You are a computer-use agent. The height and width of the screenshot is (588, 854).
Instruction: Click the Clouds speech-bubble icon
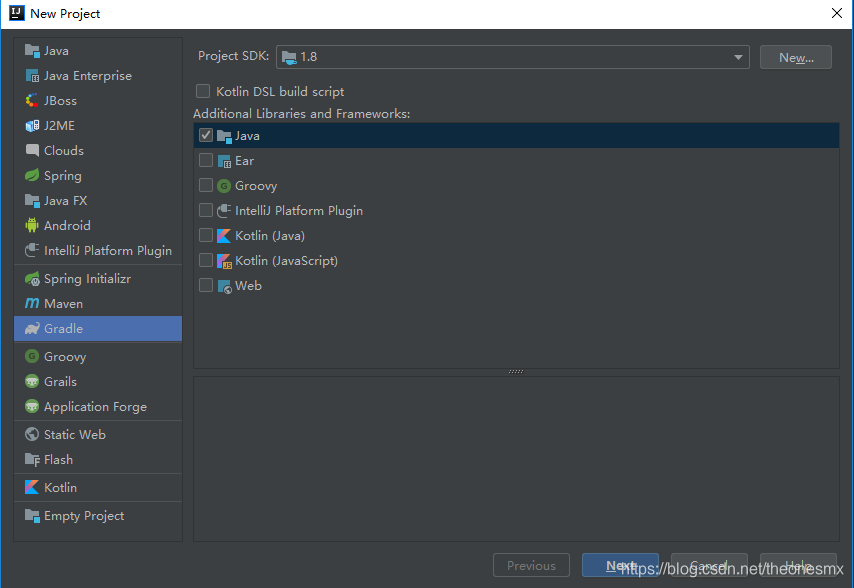(x=32, y=150)
